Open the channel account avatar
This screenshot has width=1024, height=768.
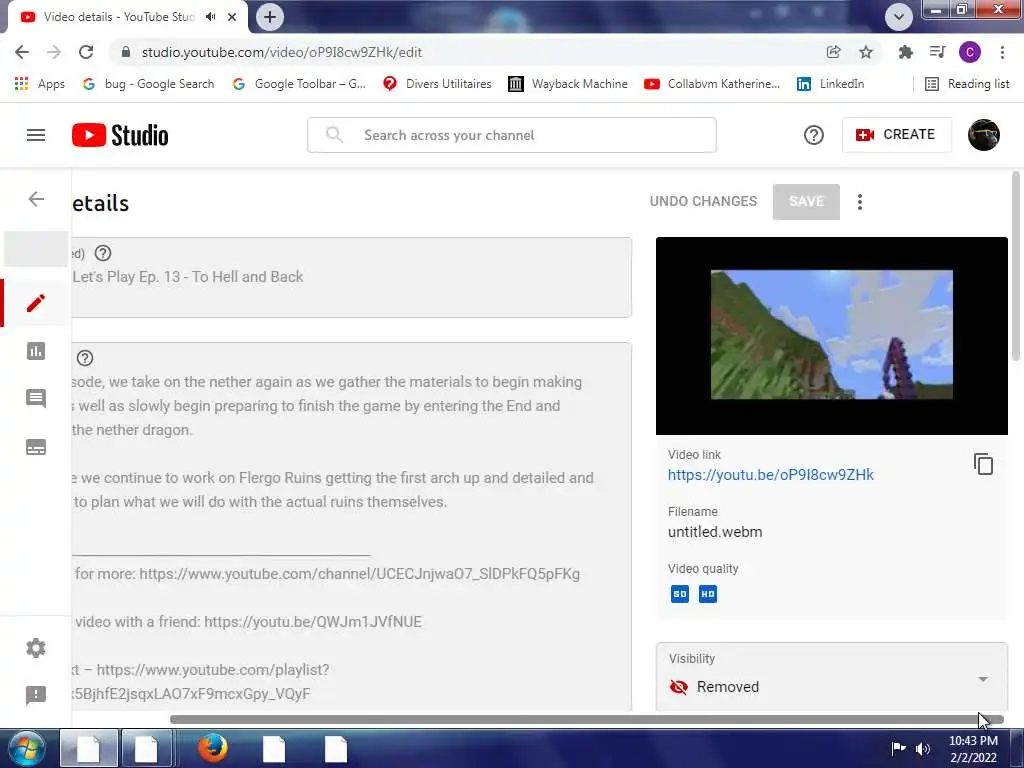(984, 135)
